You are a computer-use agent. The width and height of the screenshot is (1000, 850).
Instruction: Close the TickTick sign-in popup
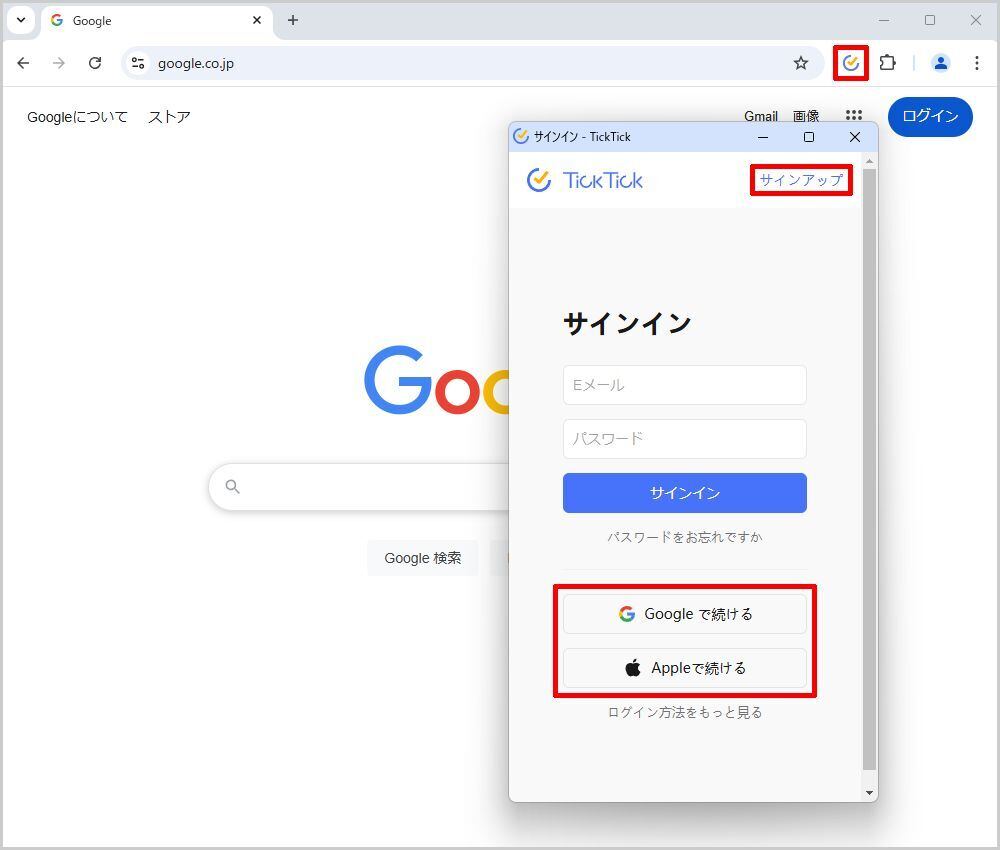click(855, 137)
